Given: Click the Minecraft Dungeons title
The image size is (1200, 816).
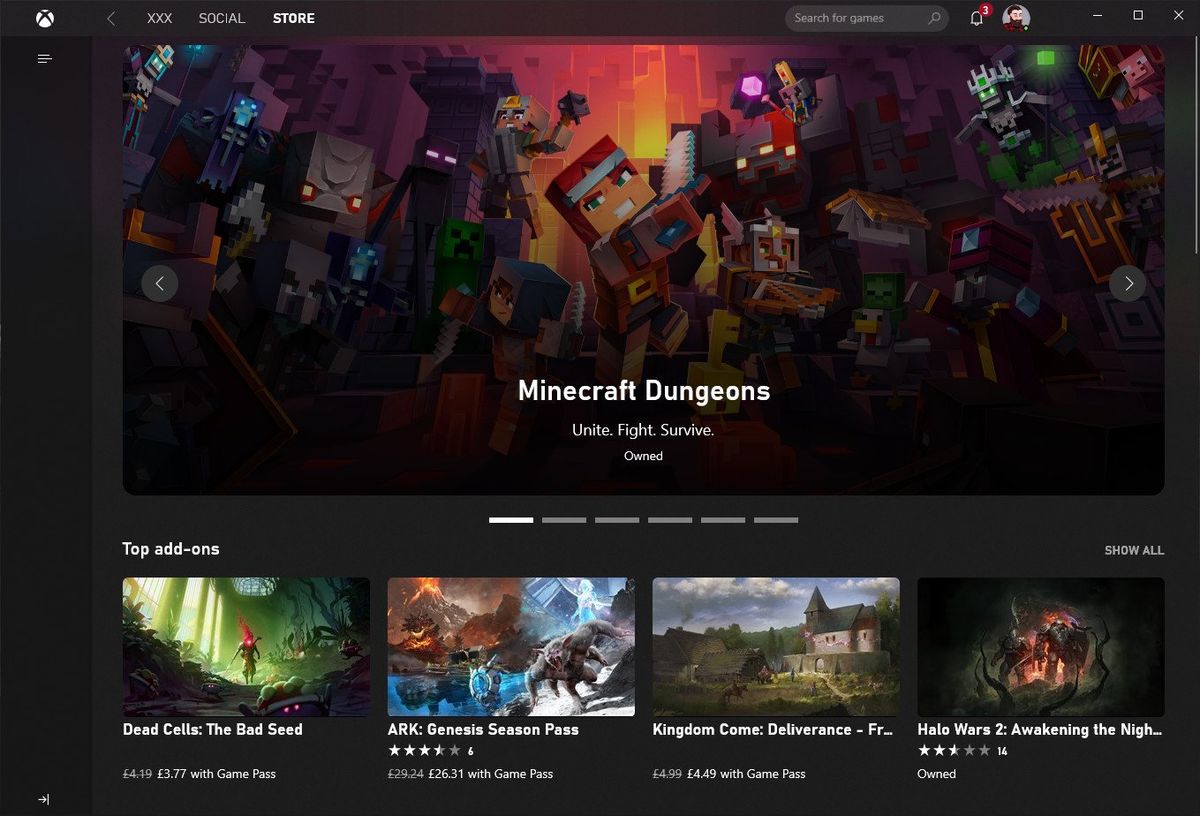Looking at the screenshot, I should click(x=643, y=391).
